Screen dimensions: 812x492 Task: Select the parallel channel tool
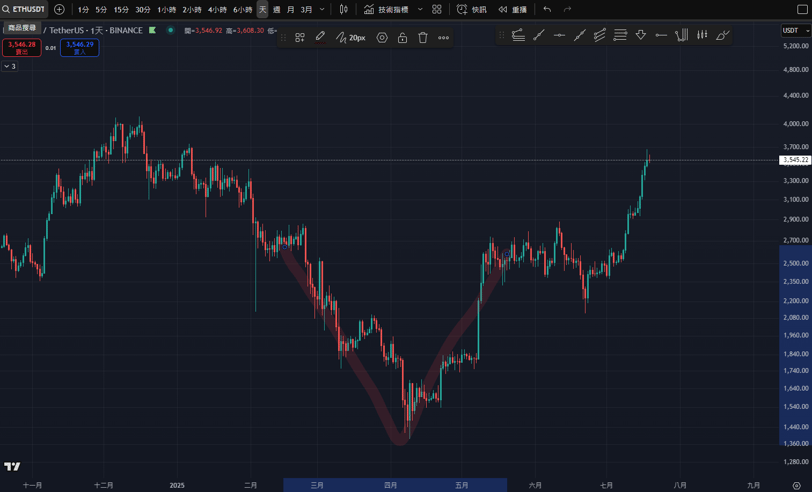(600, 35)
